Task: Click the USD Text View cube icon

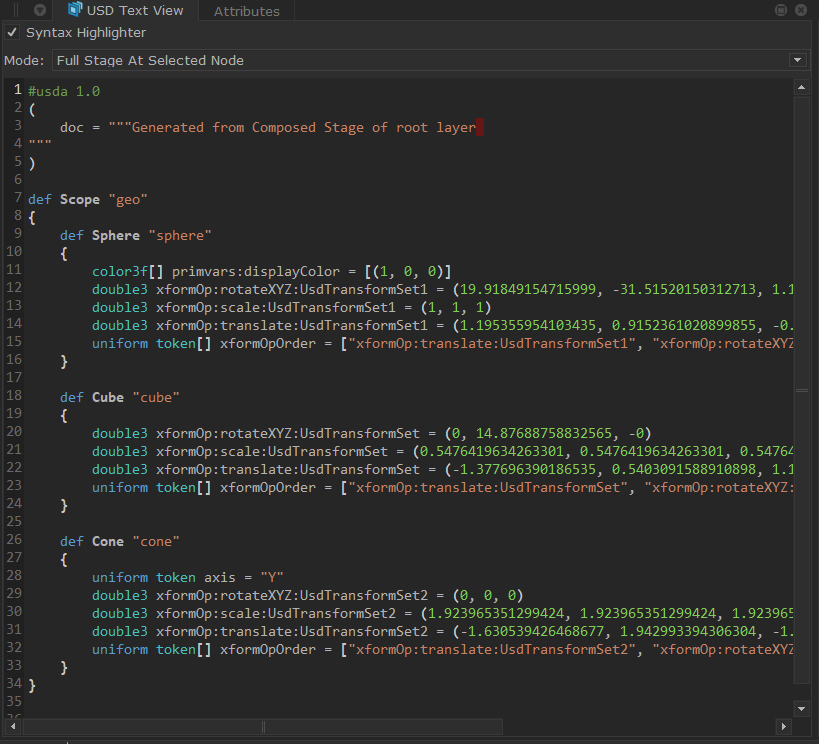Action: point(75,10)
